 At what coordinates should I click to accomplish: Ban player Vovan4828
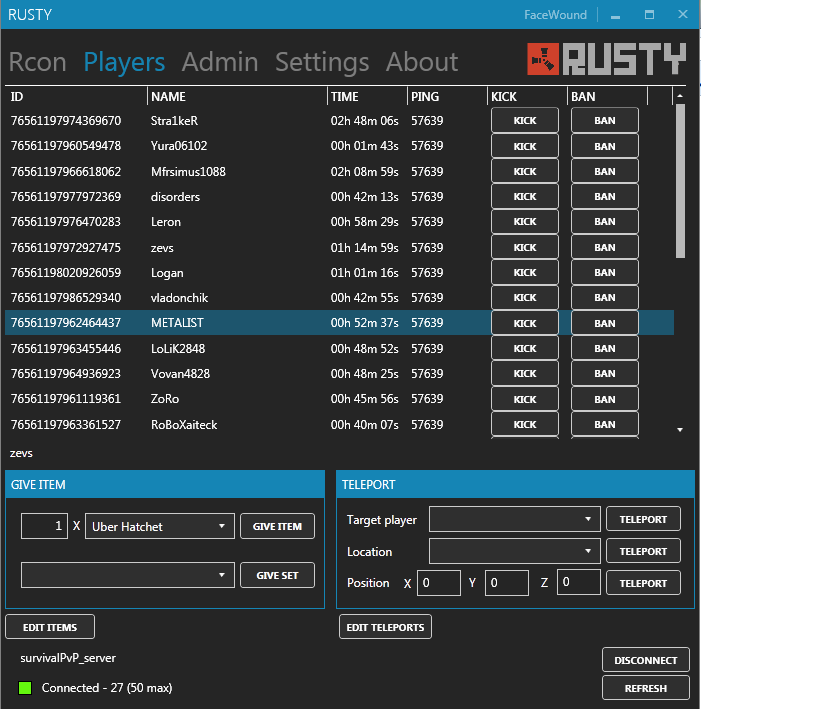click(605, 373)
